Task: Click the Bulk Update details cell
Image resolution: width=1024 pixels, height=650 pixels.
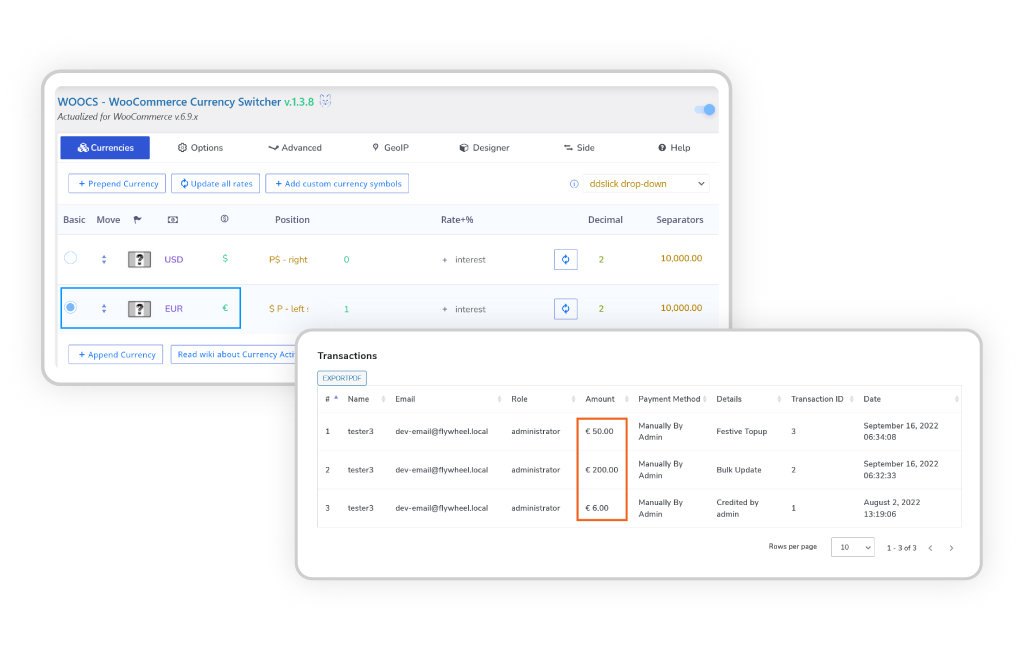Action: point(739,470)
